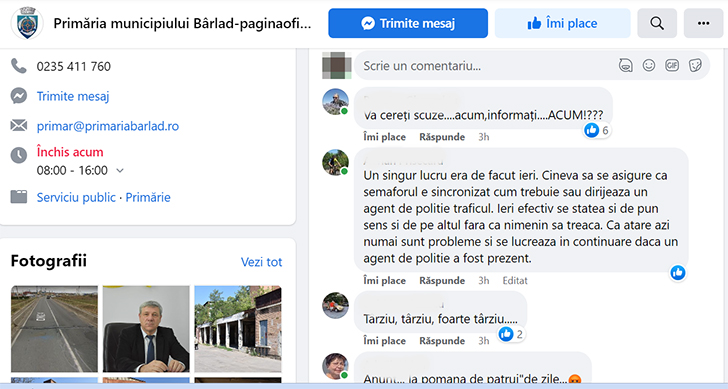Image resolution: width=728 pixels, height=389 pixels.
Task: Open the page search magnifier
Action: pyautogui.click(x=657, y=23)
